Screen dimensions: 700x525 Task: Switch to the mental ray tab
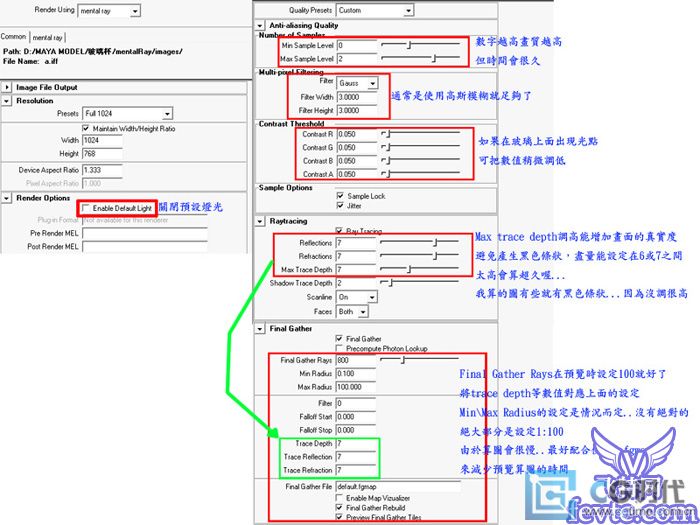[47, 38]
